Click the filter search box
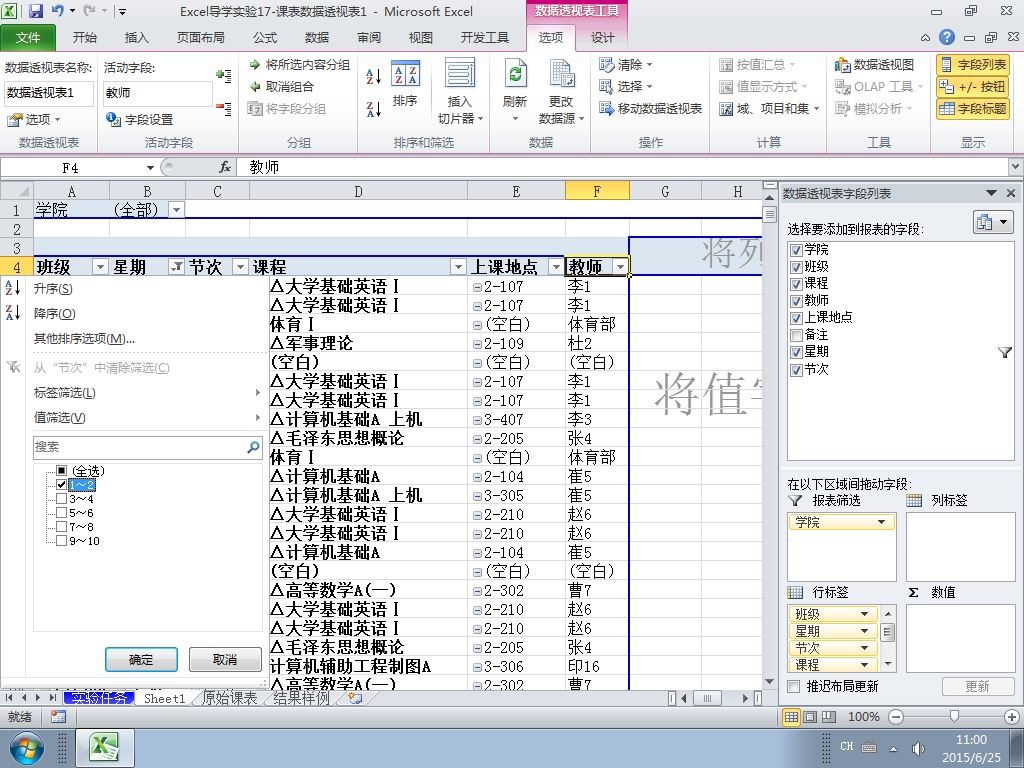The image size is (1024, 768). click(148, 447)
